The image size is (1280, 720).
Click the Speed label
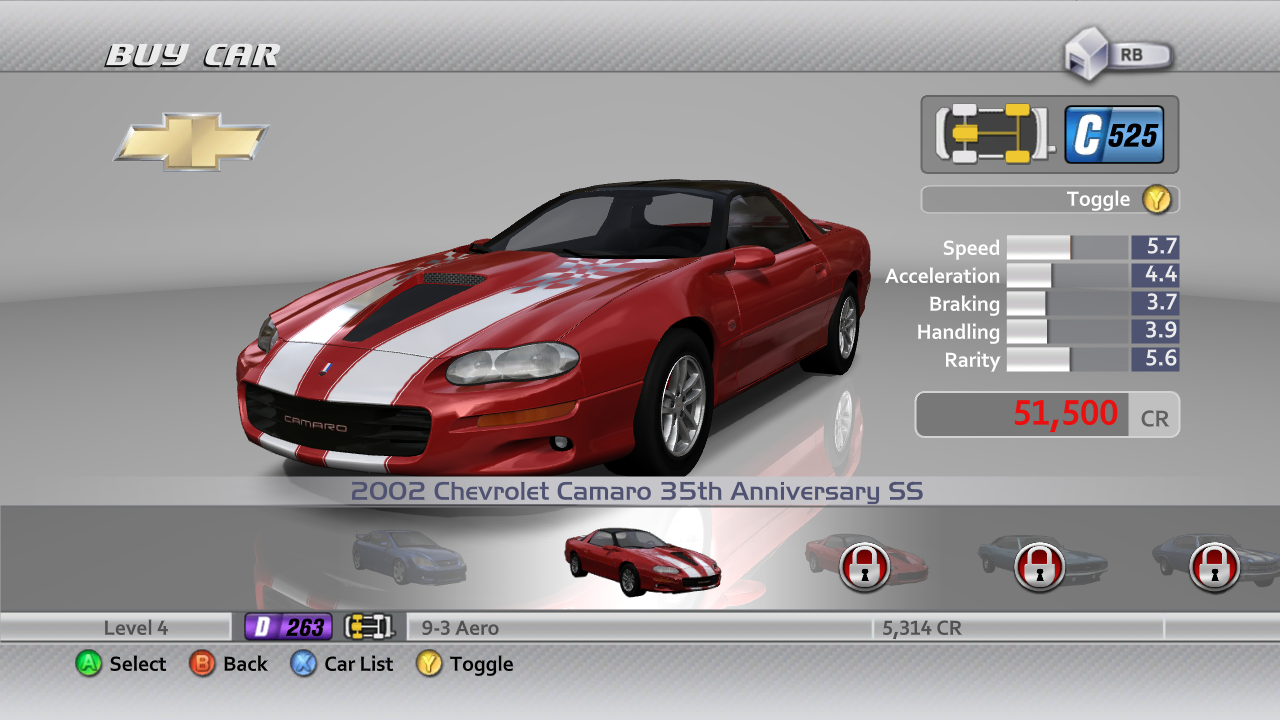[x=971, y=248]
